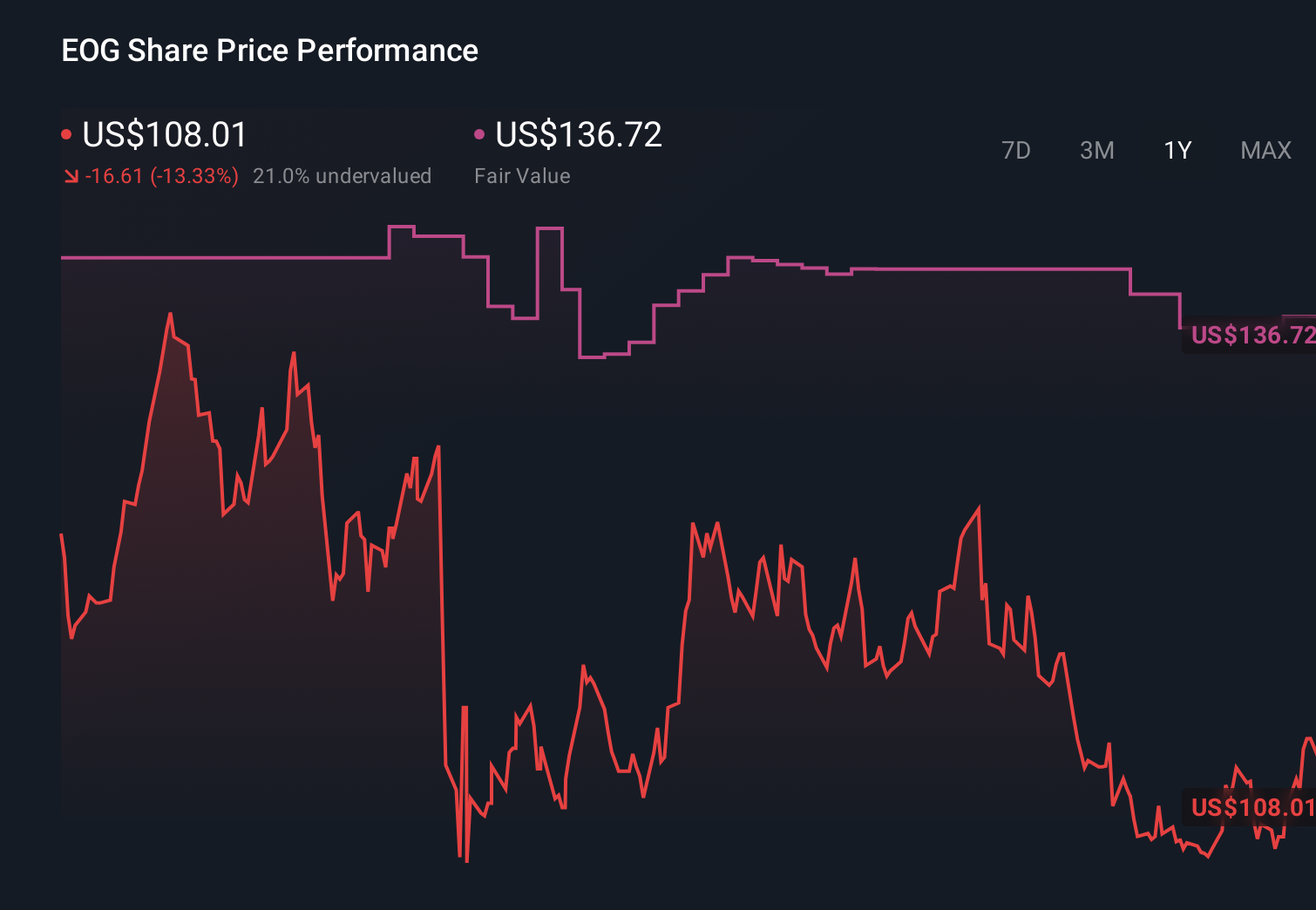Click the red share price legend dot
This screenshot has width=1316, height=910.
tap(66, 133)
